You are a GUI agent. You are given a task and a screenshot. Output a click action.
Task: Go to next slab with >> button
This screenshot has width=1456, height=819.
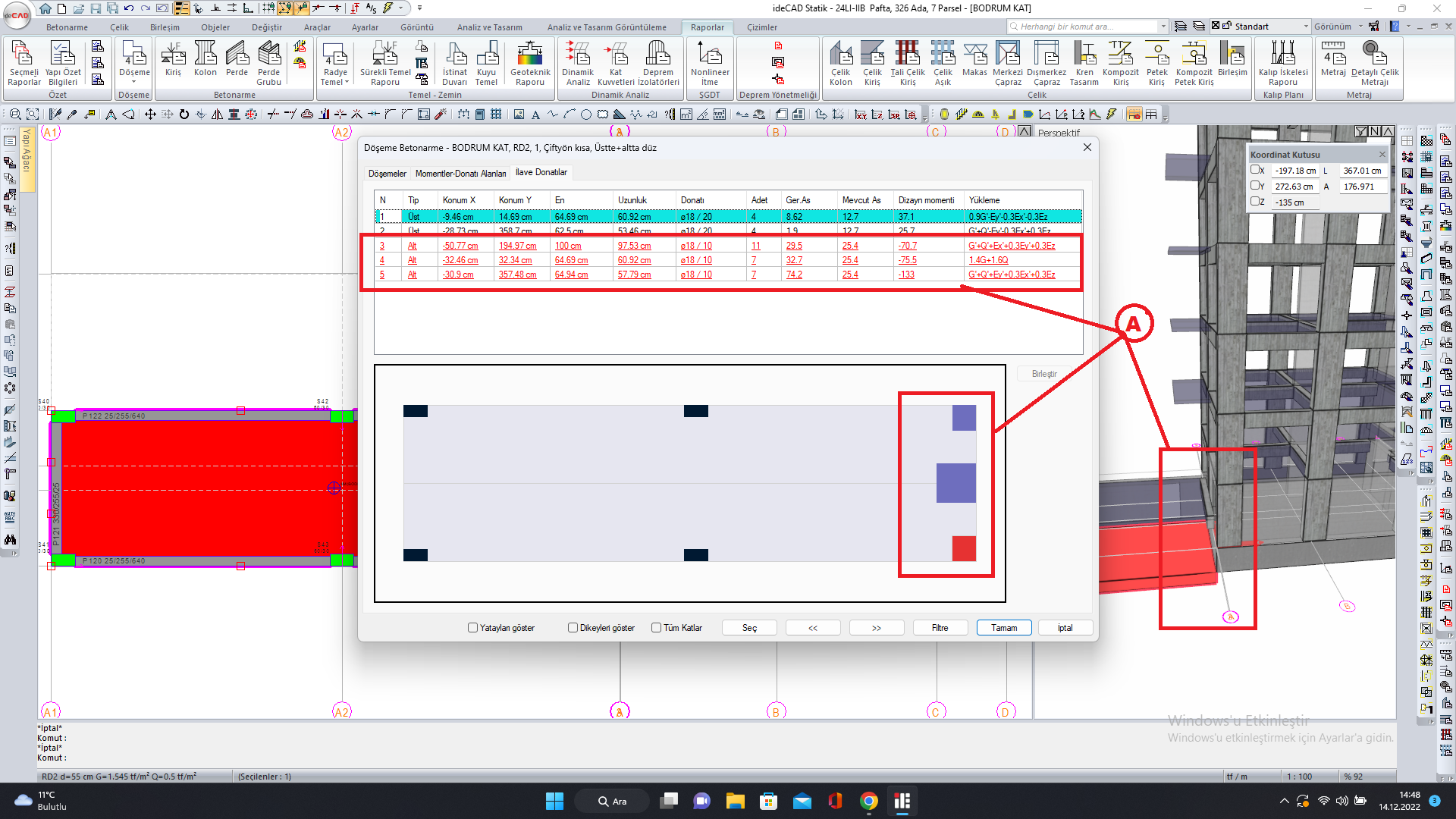(877, 628)
